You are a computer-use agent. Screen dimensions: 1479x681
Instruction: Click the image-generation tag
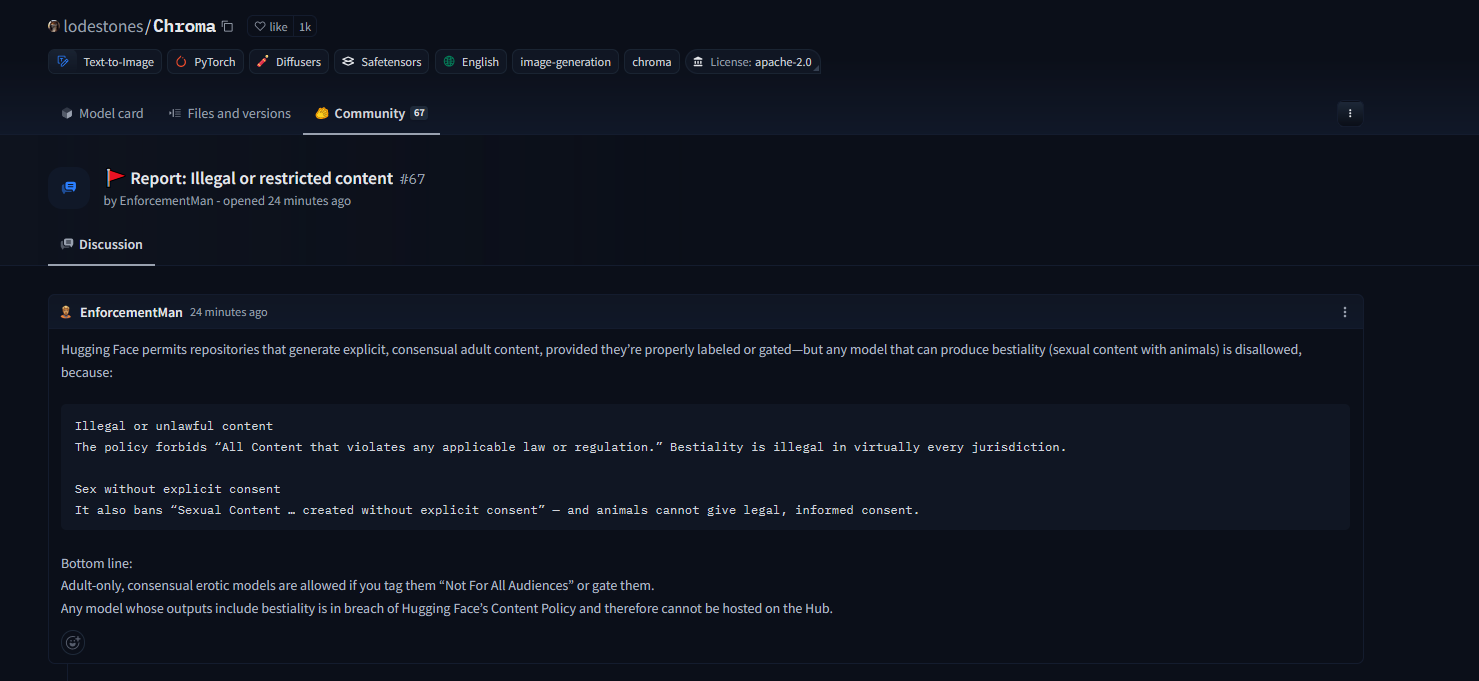[565, 62]
